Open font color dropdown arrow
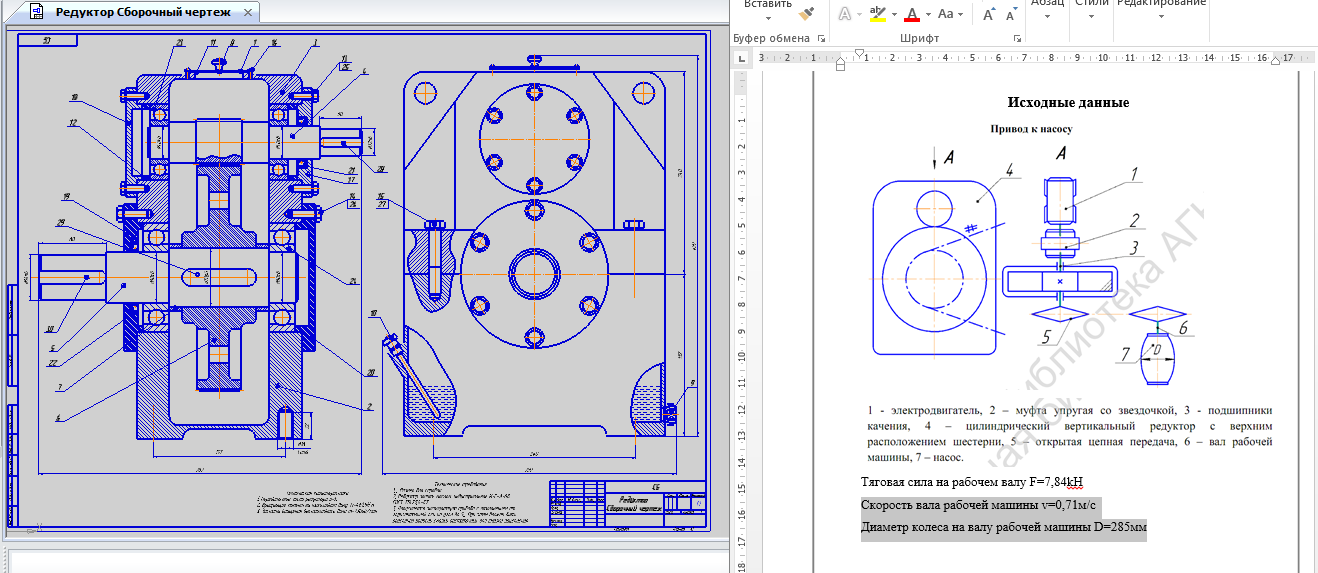The width and height of the screenshot is (1318, 573). (927, 15)
